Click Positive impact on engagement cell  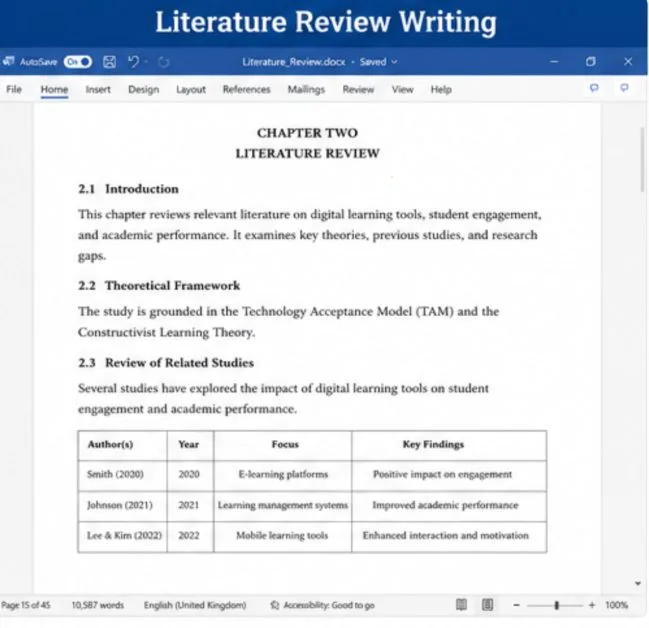click(449, 476)
